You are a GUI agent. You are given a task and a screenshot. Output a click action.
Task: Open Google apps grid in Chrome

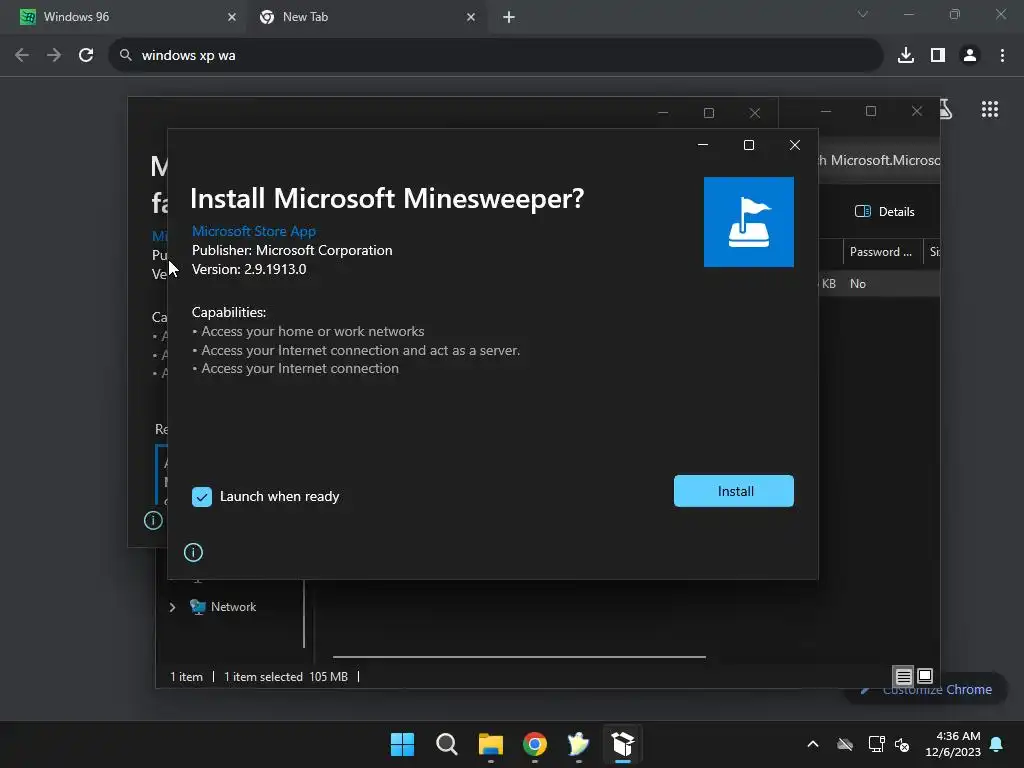point(989,109)
